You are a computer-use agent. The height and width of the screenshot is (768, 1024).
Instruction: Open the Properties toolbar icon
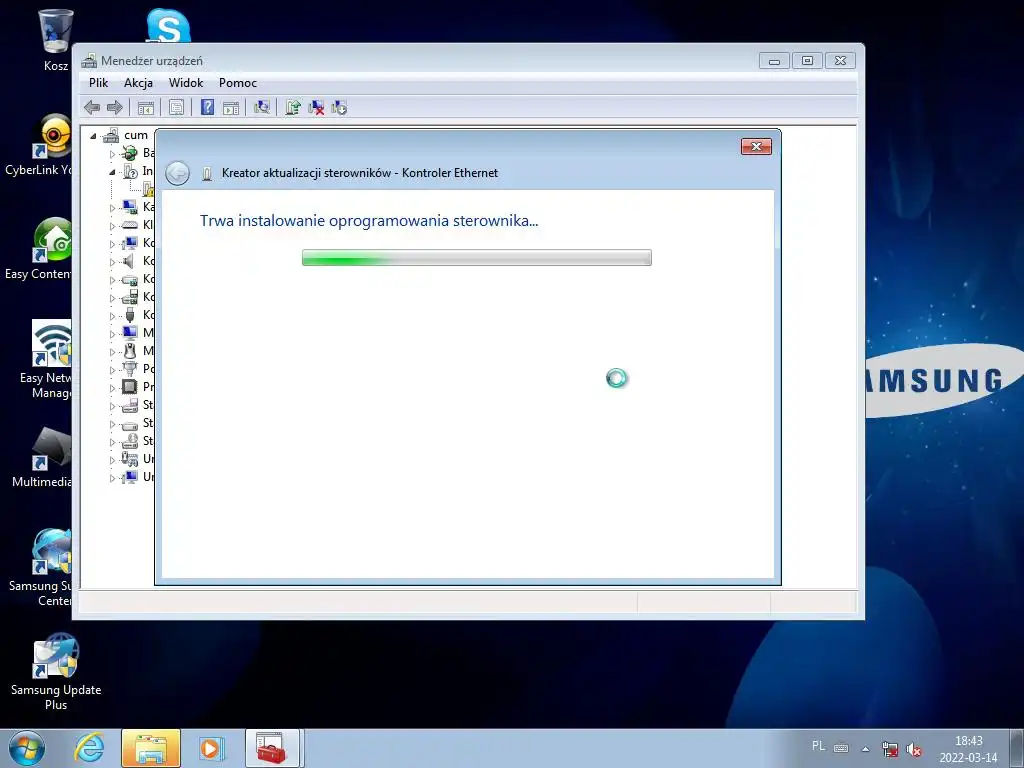coord(176,108)
